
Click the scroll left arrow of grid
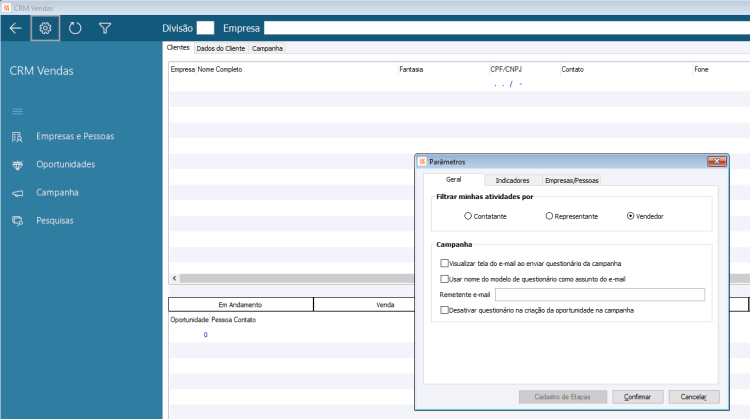(x=175, y=278)
